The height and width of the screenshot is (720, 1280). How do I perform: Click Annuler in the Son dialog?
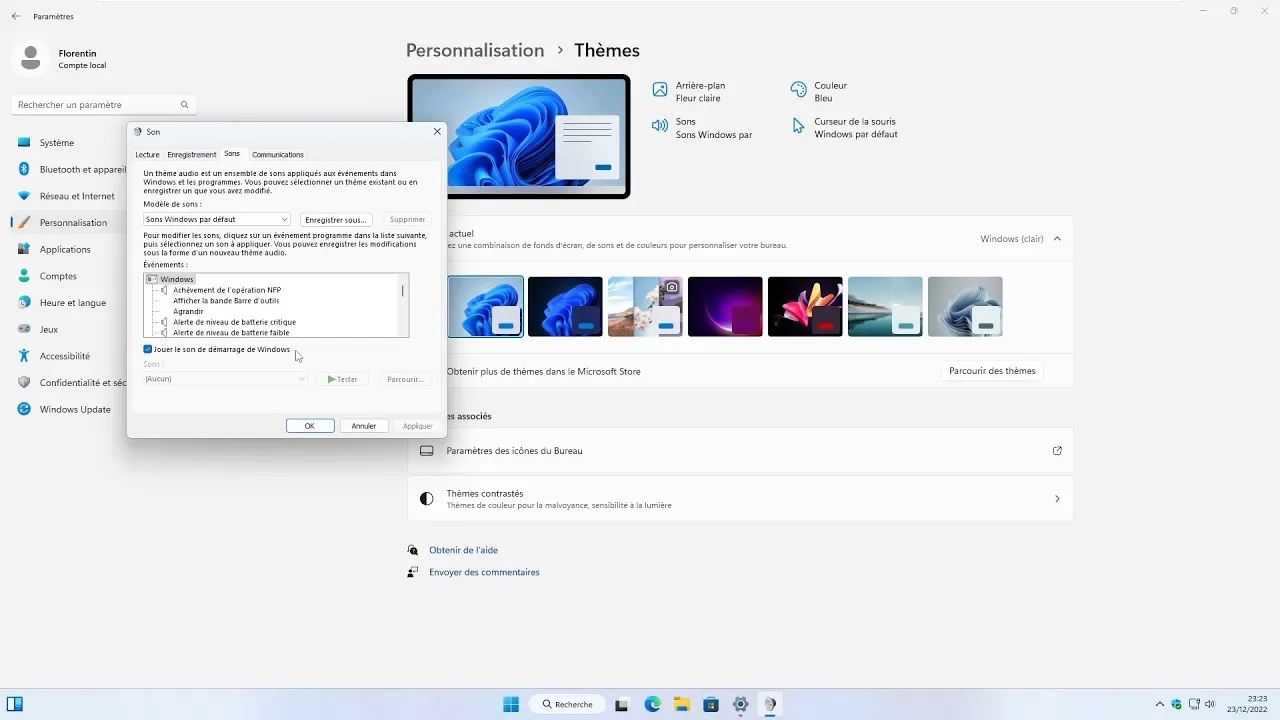click(364, 426)
